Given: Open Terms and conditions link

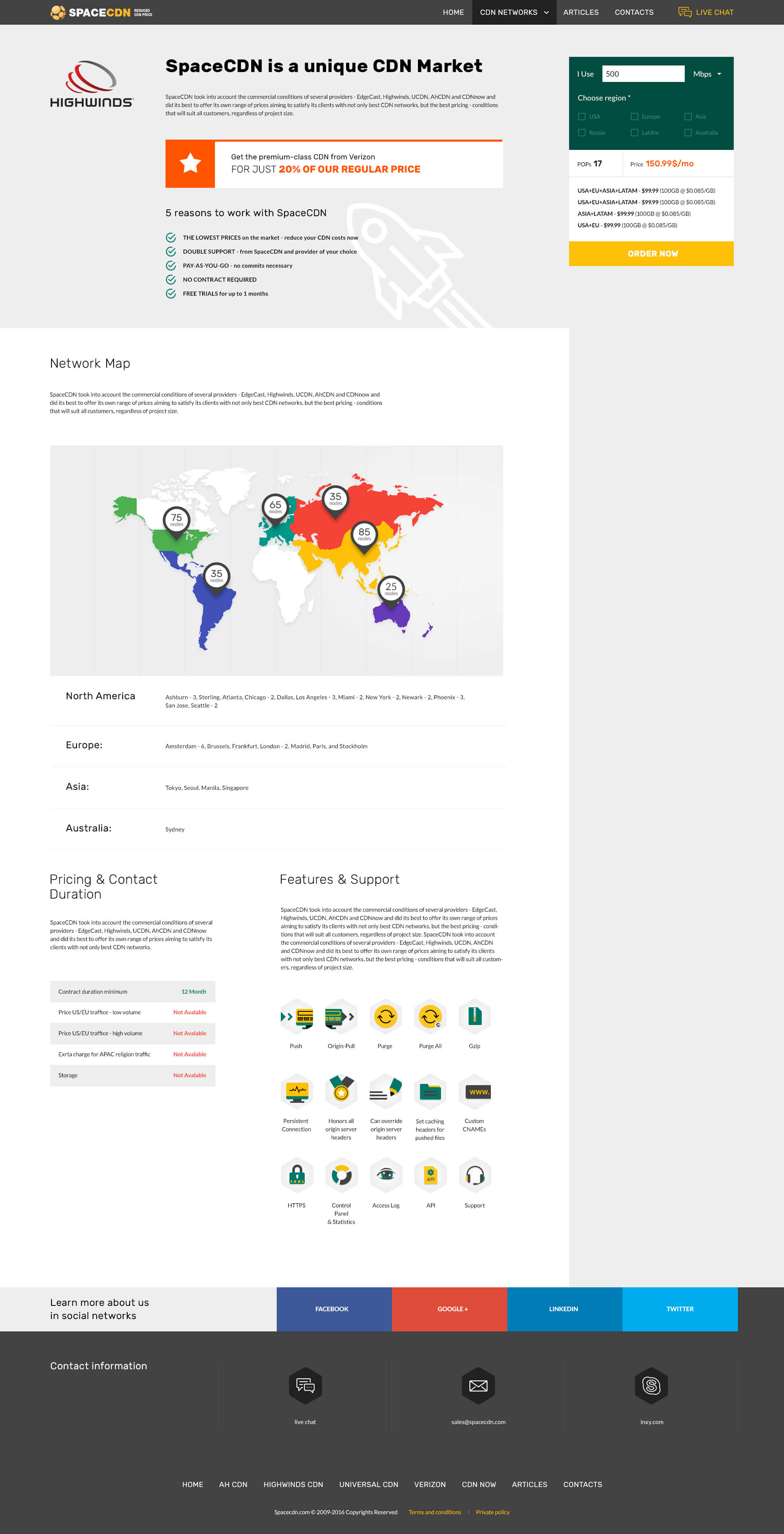Looking at the screenshot, I should click(x=434, y=1512).
